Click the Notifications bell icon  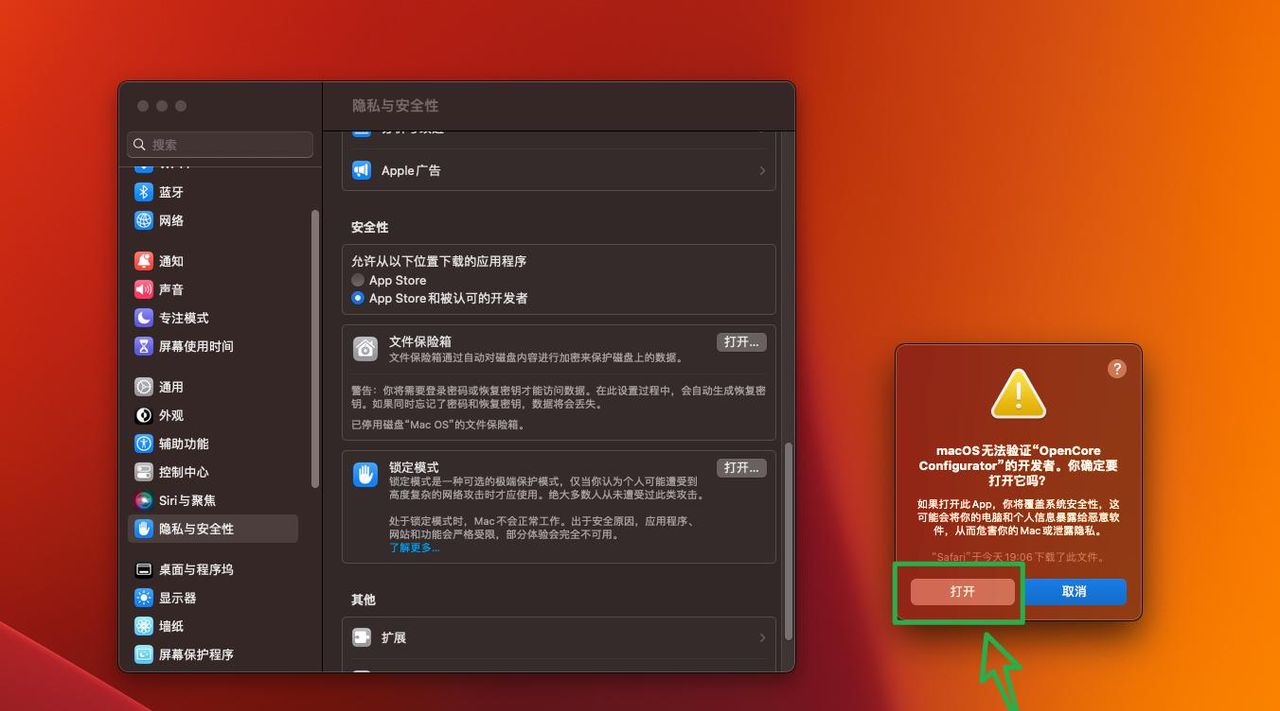click(x=144, y=261)
